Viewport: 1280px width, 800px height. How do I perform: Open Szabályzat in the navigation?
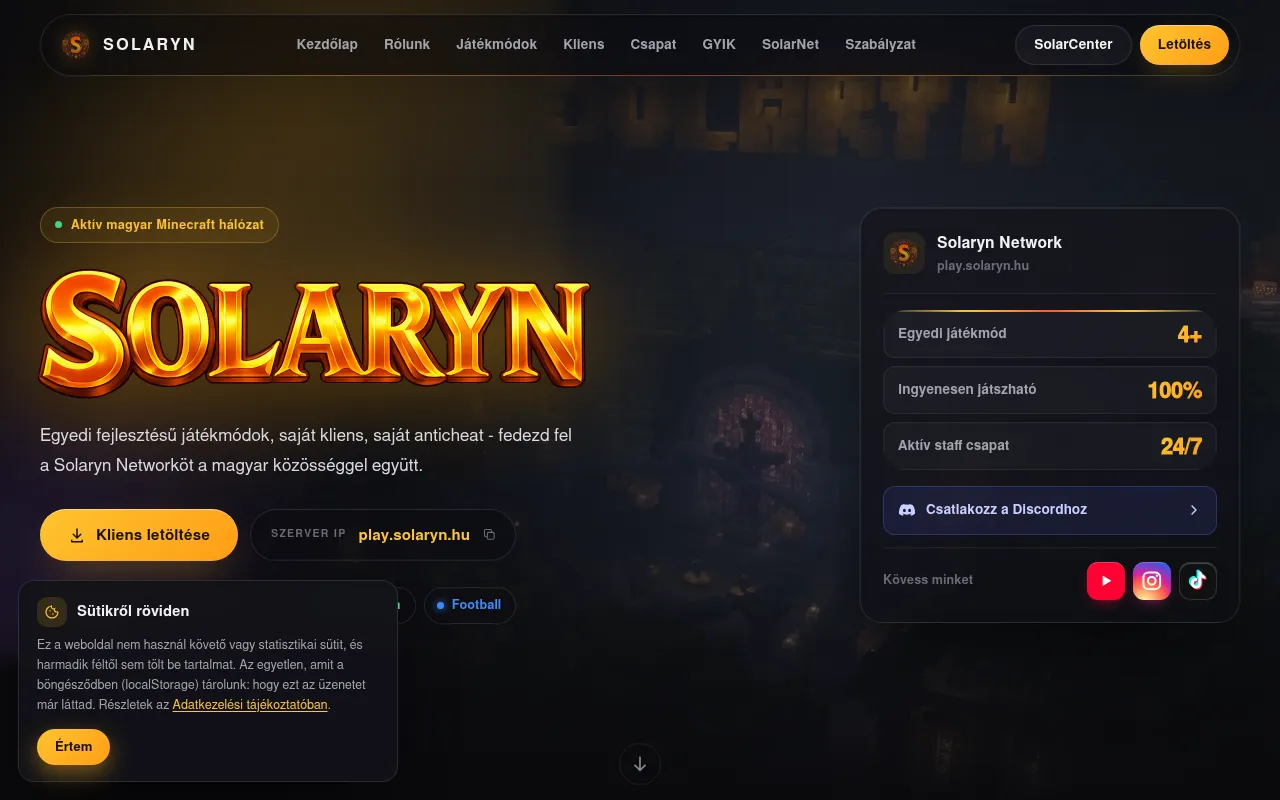[x=880, y=44]
